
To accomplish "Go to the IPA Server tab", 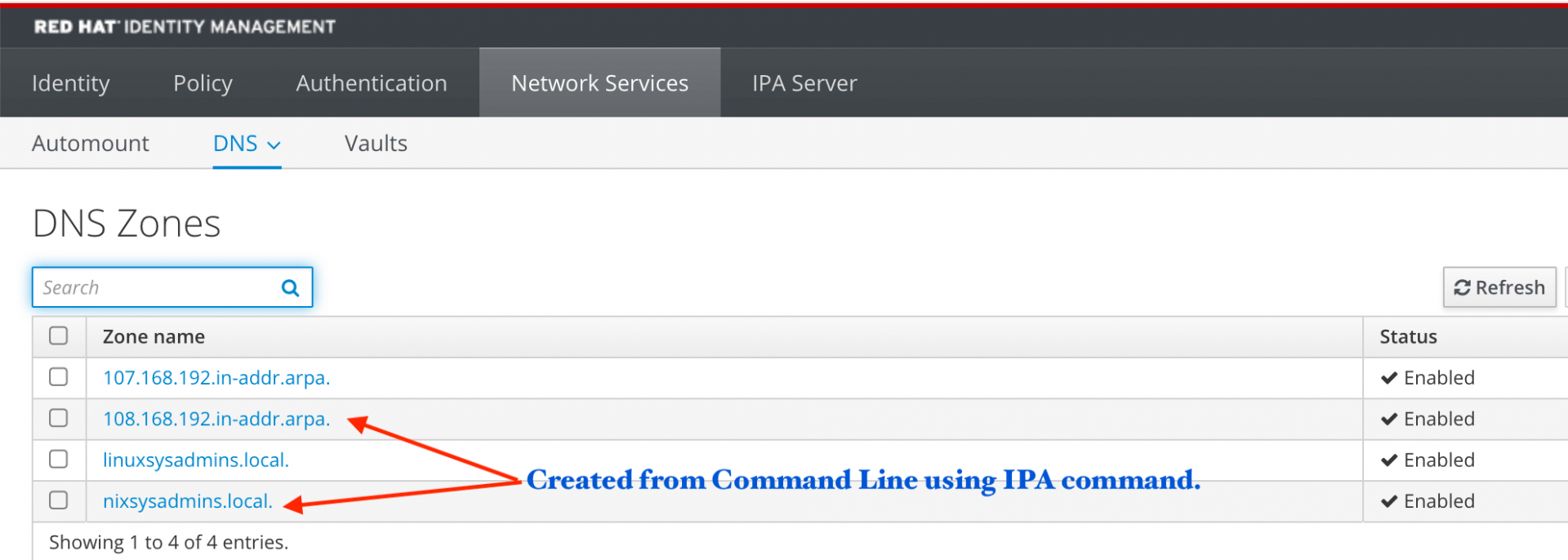I will (x=804, y=82).
